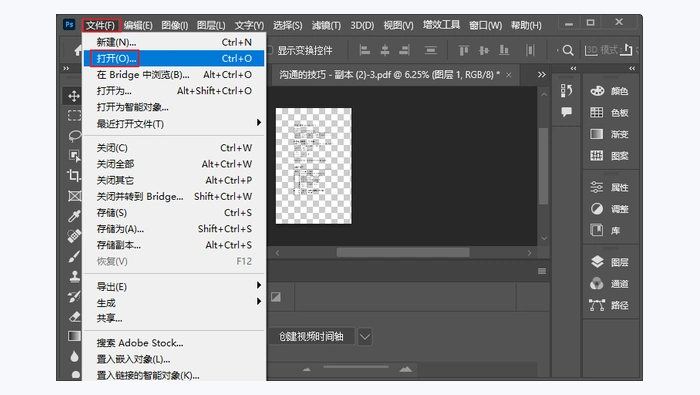The width and height of the screenshot is (700, 395).
Task: Click the Search magnifier icon
Action: (568, 50)
